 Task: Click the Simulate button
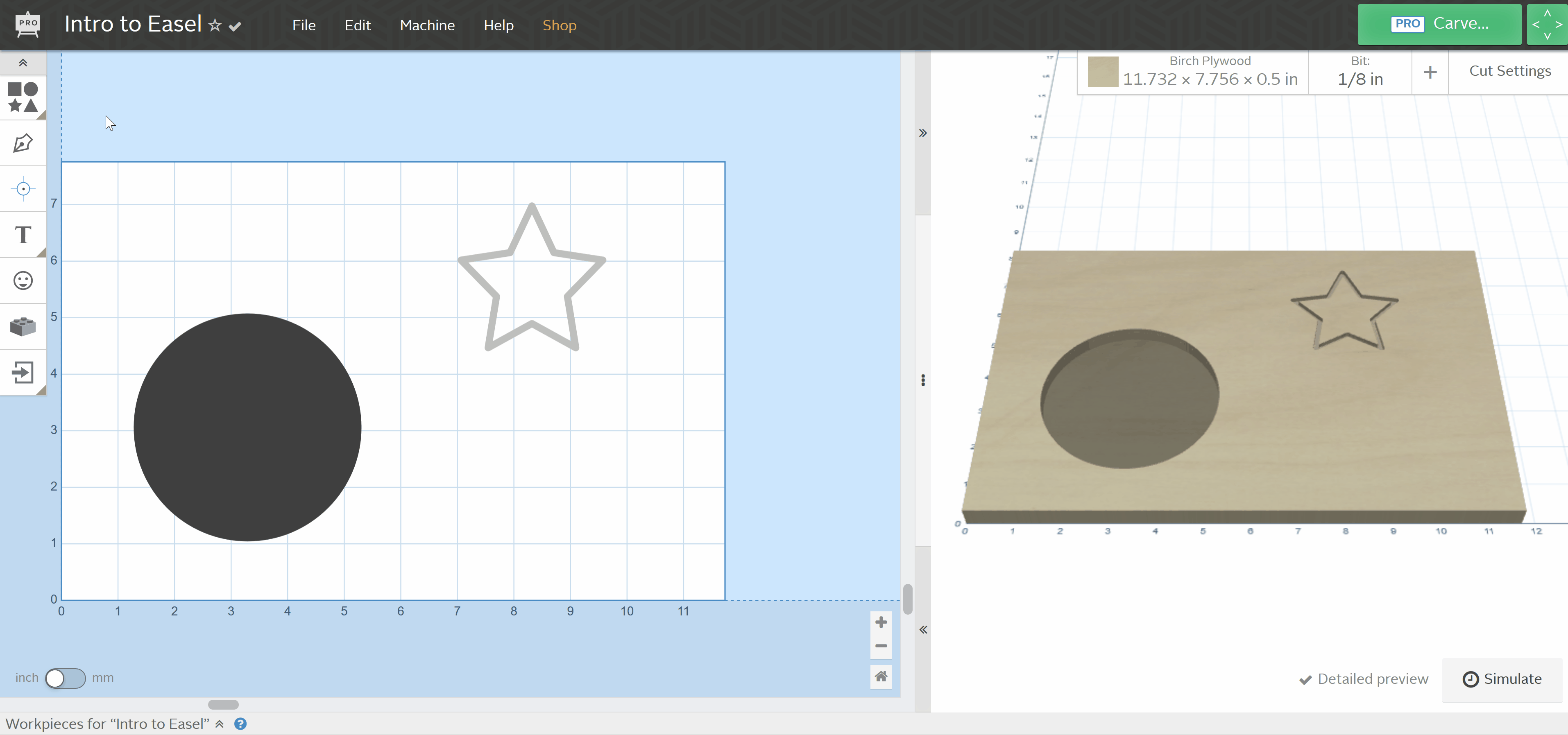[x=1502, y=679]
